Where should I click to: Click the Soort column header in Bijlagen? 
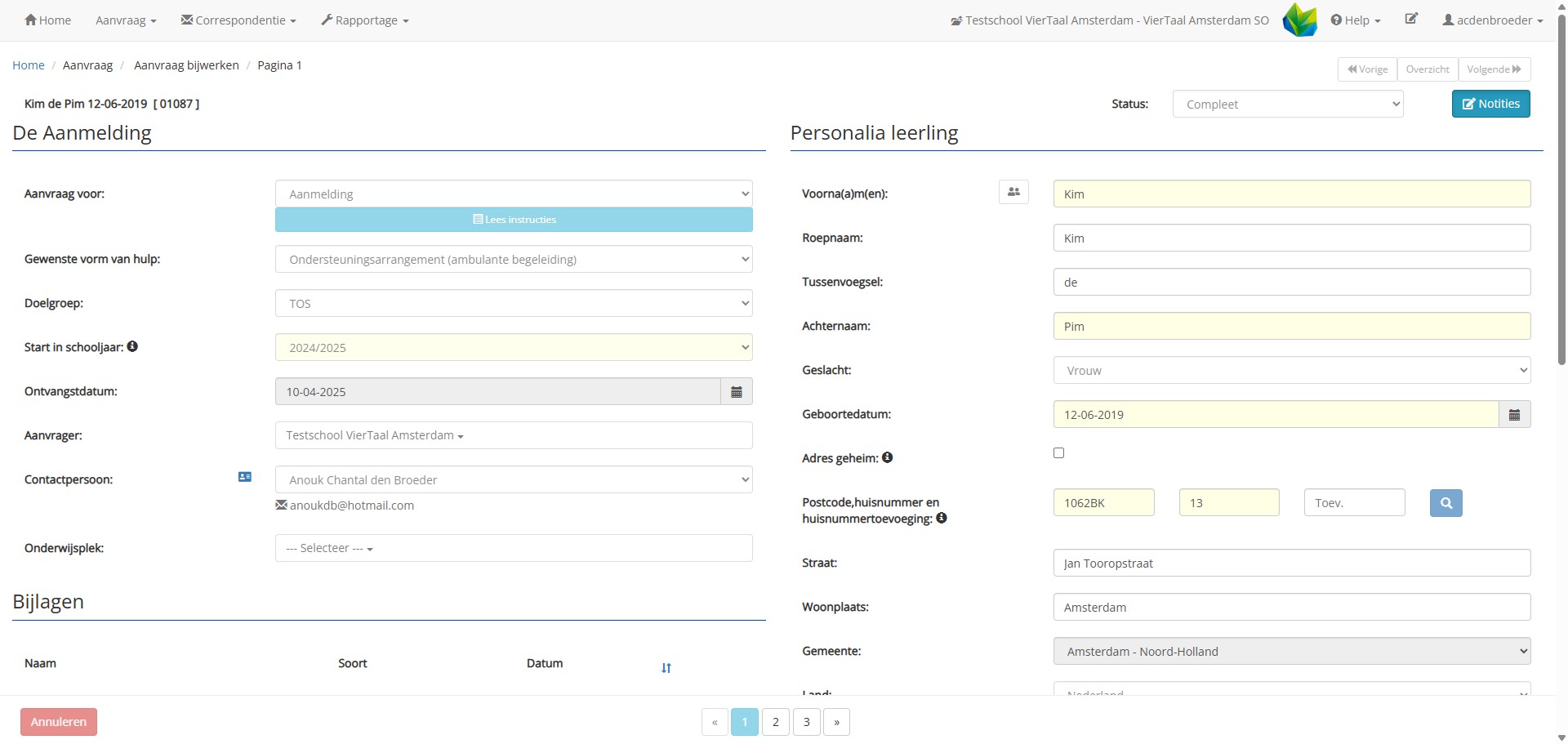point(353,663)
